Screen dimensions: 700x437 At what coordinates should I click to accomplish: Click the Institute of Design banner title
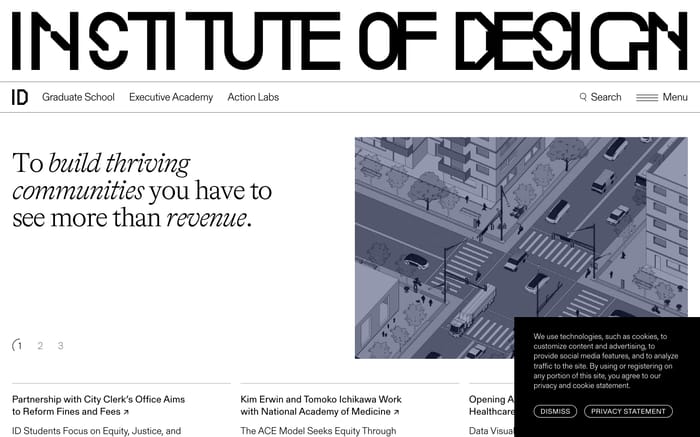point(350,41)
